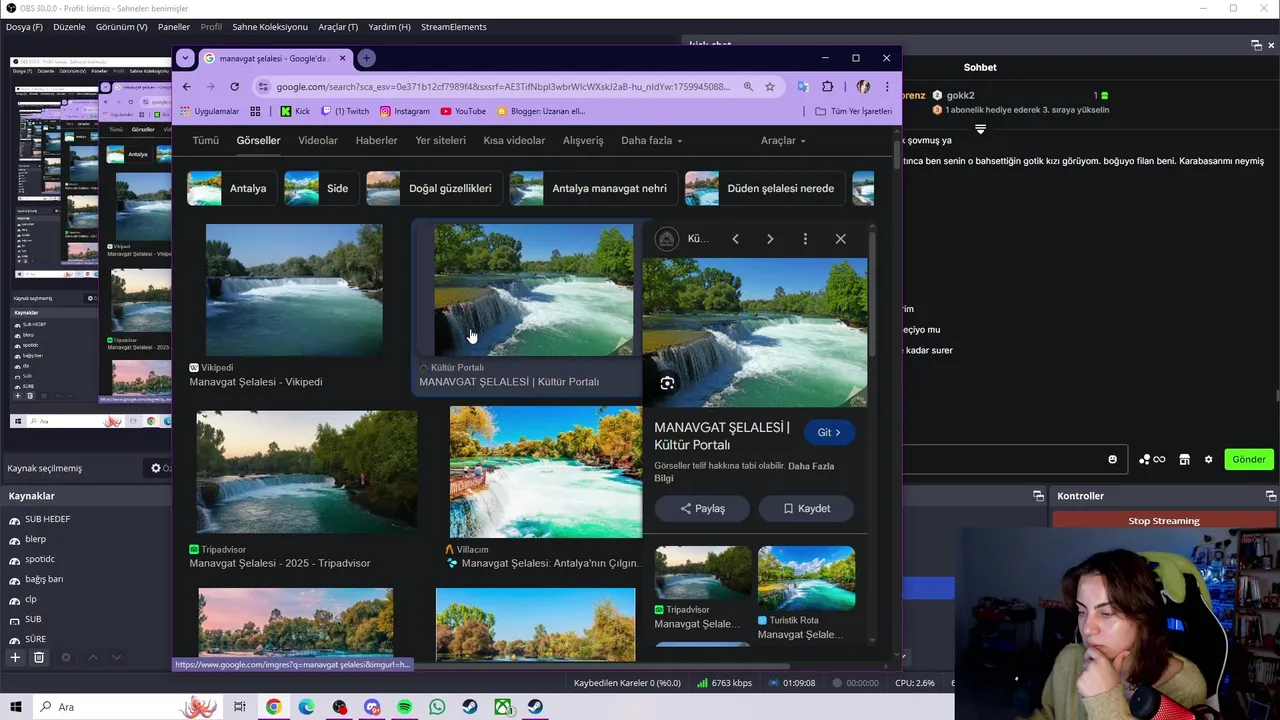
Task: Switch to the Alışveriş search tab
Action: coord(583,141)
